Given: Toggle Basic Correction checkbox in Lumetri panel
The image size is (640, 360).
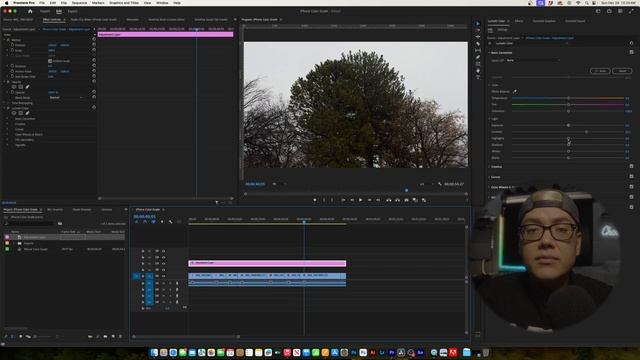Looking at the screenshot, I should (x=631, y=52).
